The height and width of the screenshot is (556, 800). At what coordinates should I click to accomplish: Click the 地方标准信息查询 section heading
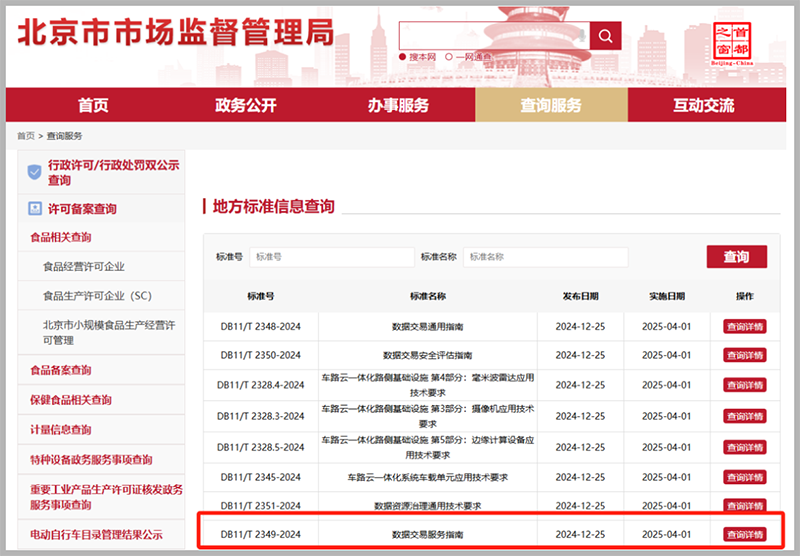273,207
